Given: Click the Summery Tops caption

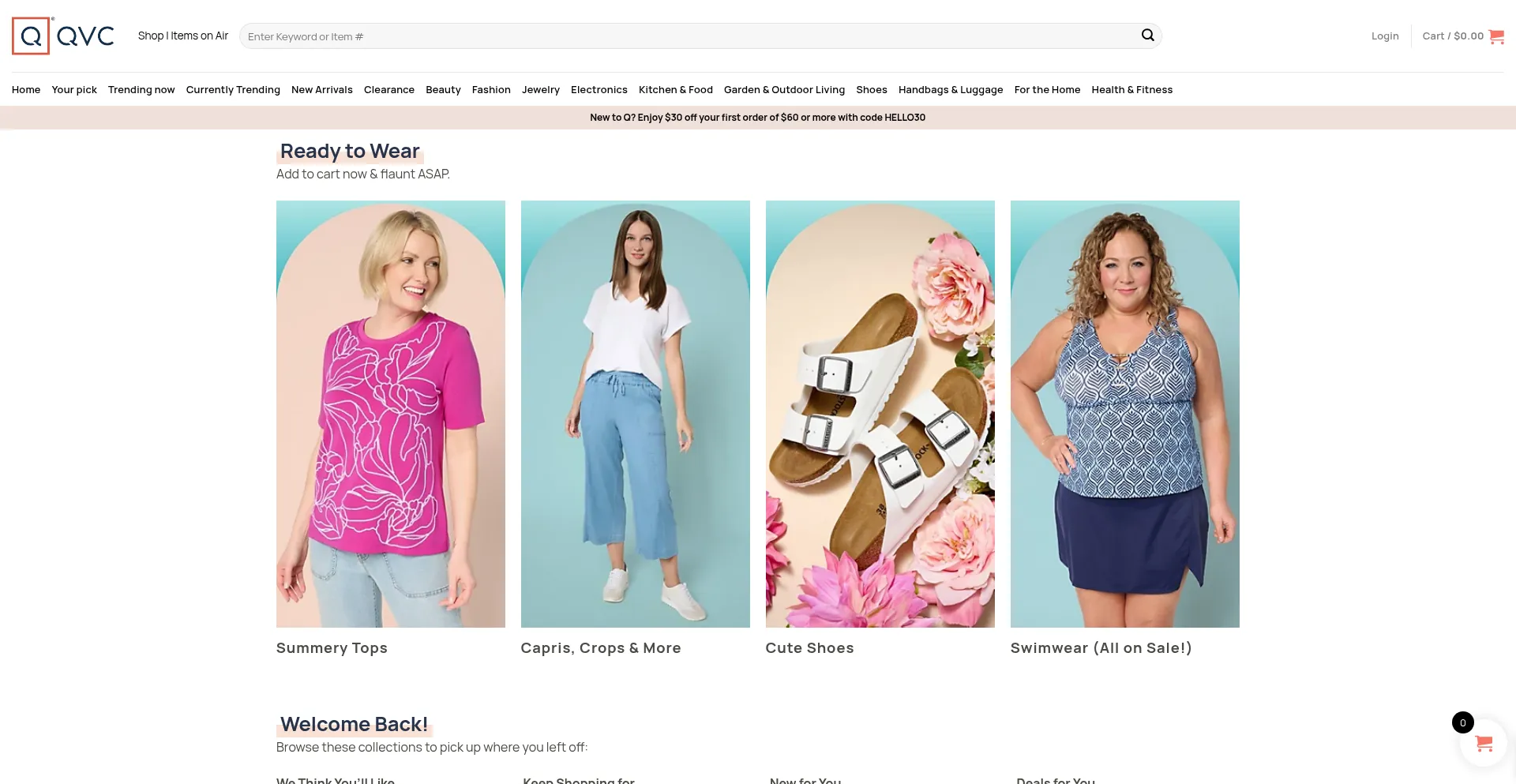Looking at the screenshot, I should [332, 648].
